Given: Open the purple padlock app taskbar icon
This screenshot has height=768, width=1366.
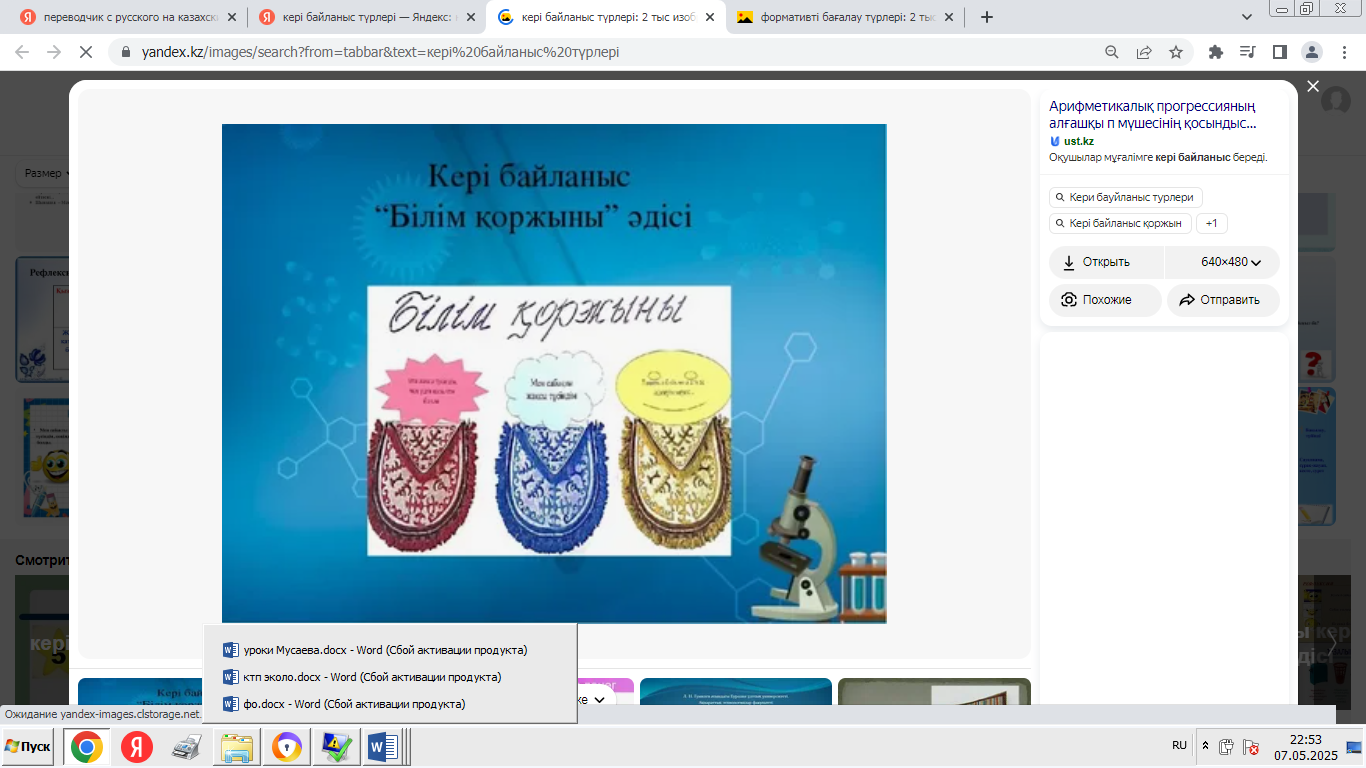Looking at the screenshot, I should [x=287, y=747].
